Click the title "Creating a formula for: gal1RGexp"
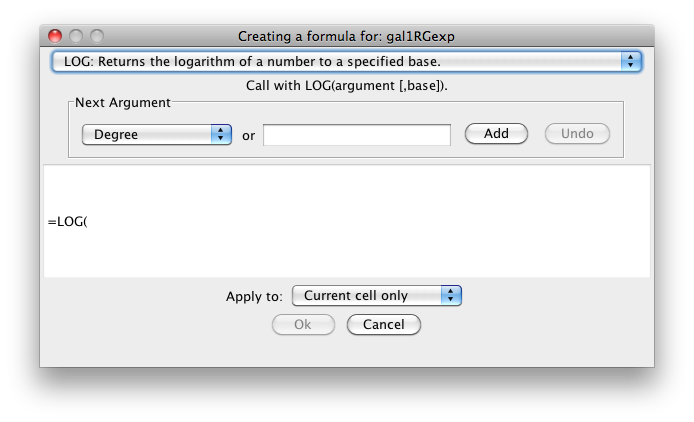Screen dimensions: 694x422 pyautogui.click(x=346, y=36)
